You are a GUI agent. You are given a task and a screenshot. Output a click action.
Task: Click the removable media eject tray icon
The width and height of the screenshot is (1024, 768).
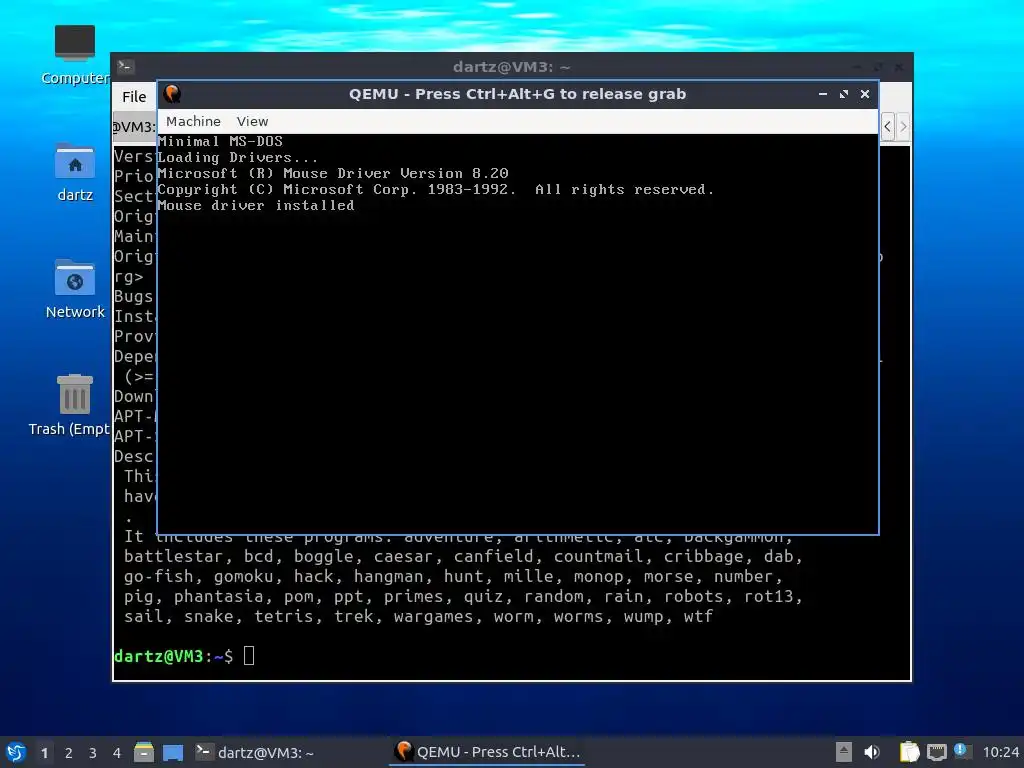coord(843,752)
